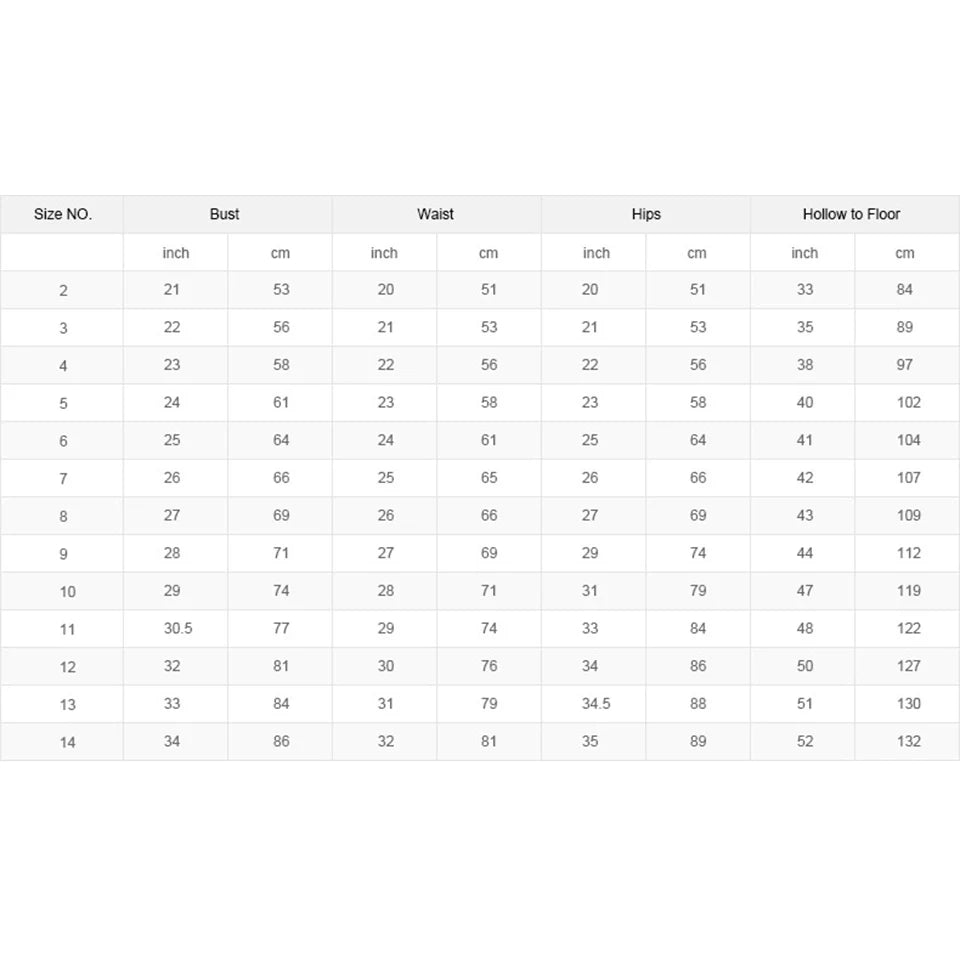This screenshot has width=960, height=960.
Task: Click the 97 cm value in size 4 row
Action: 904,365
